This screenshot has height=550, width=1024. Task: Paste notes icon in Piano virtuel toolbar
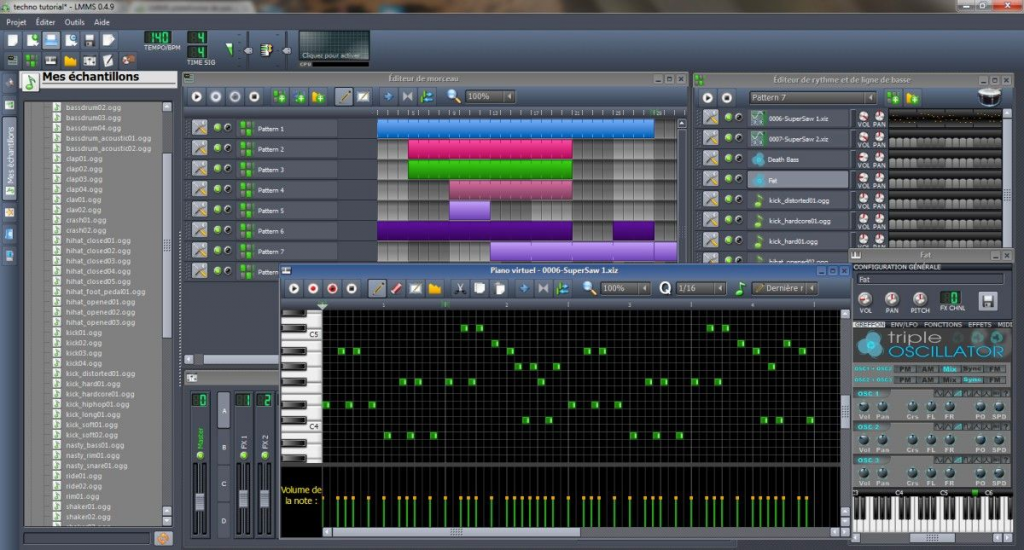tap(500, 288)
